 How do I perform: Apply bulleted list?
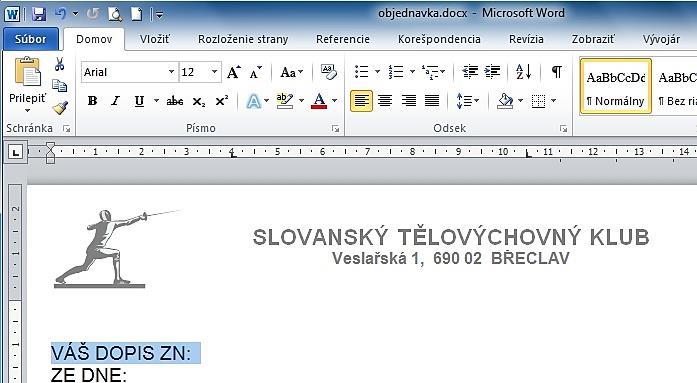point(361,72)
